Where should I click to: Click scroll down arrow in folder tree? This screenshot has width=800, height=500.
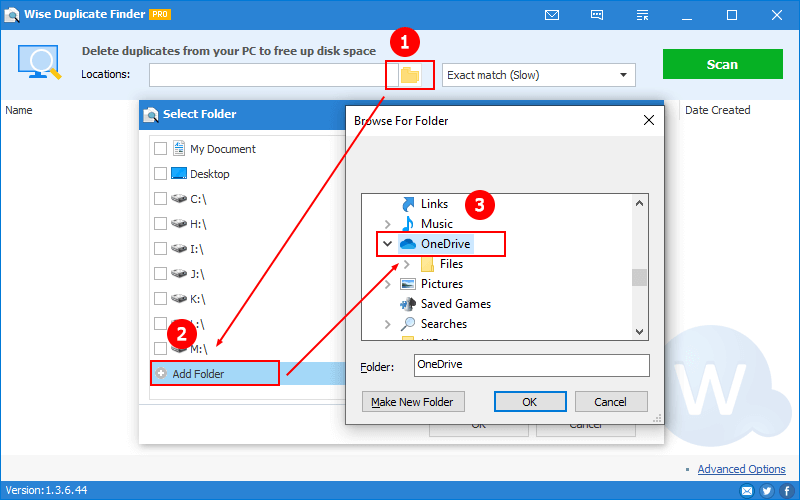point(639,332)
